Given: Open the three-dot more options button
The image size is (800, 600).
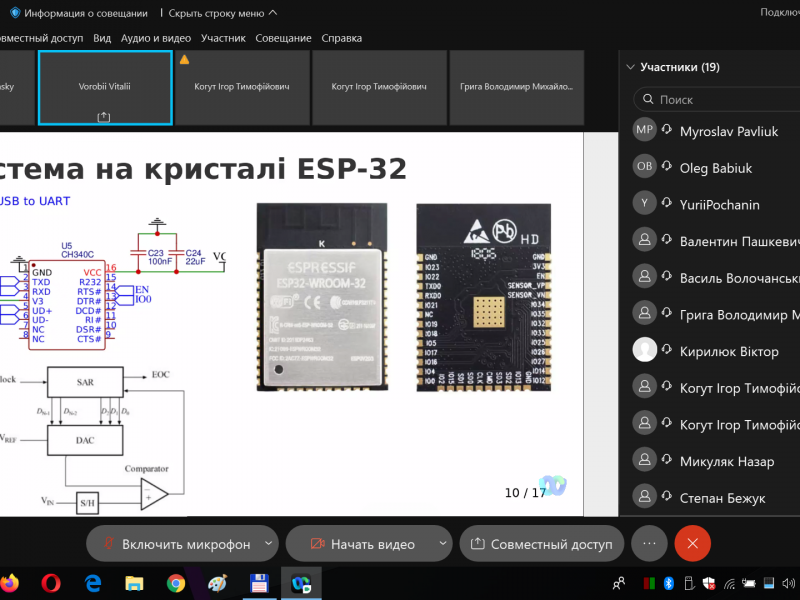Looking at the screenshot, I should click(x=649, y=543).
